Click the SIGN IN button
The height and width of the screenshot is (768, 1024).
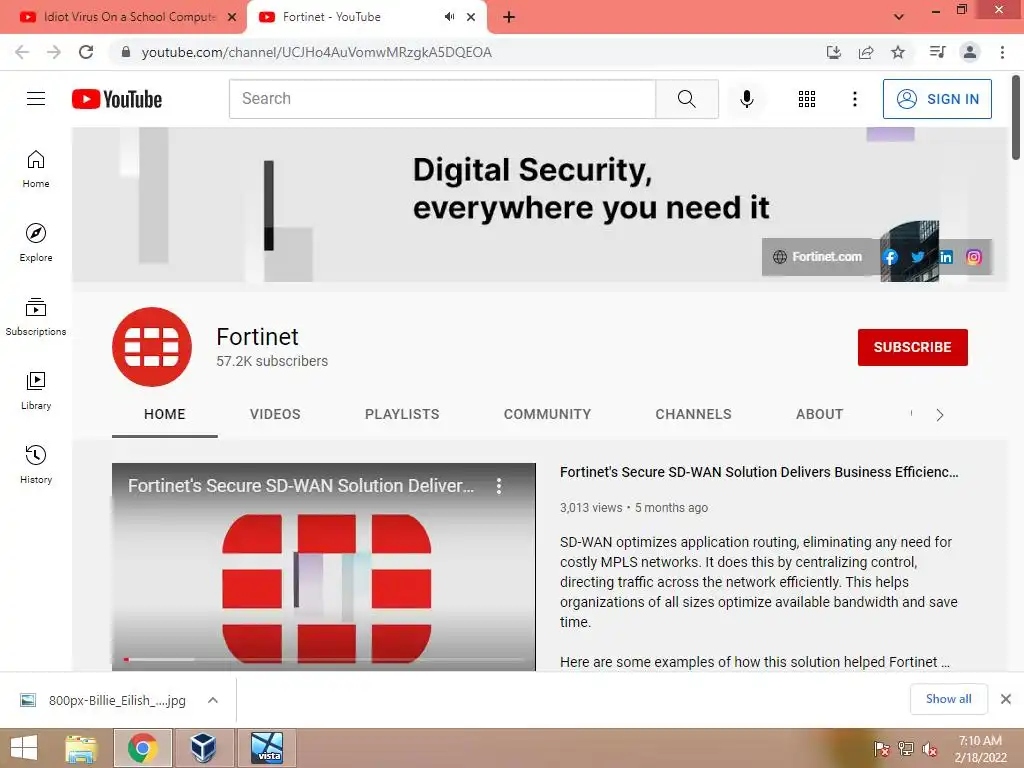(x=937, y=99)
